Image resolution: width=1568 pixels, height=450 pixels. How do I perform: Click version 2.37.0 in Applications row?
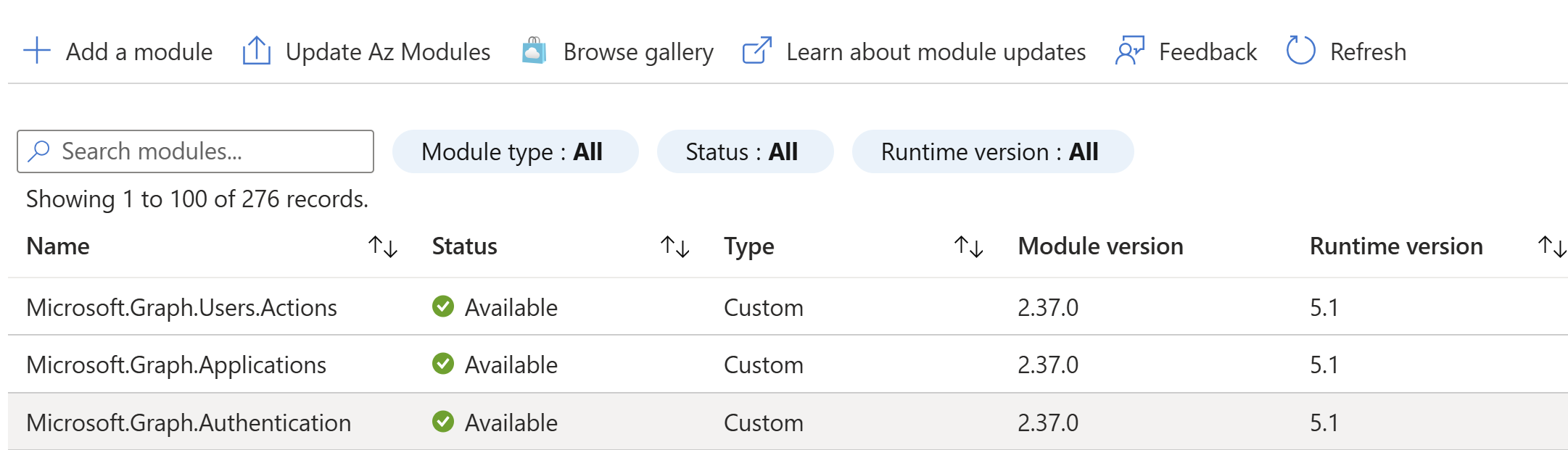point(1048,365)
